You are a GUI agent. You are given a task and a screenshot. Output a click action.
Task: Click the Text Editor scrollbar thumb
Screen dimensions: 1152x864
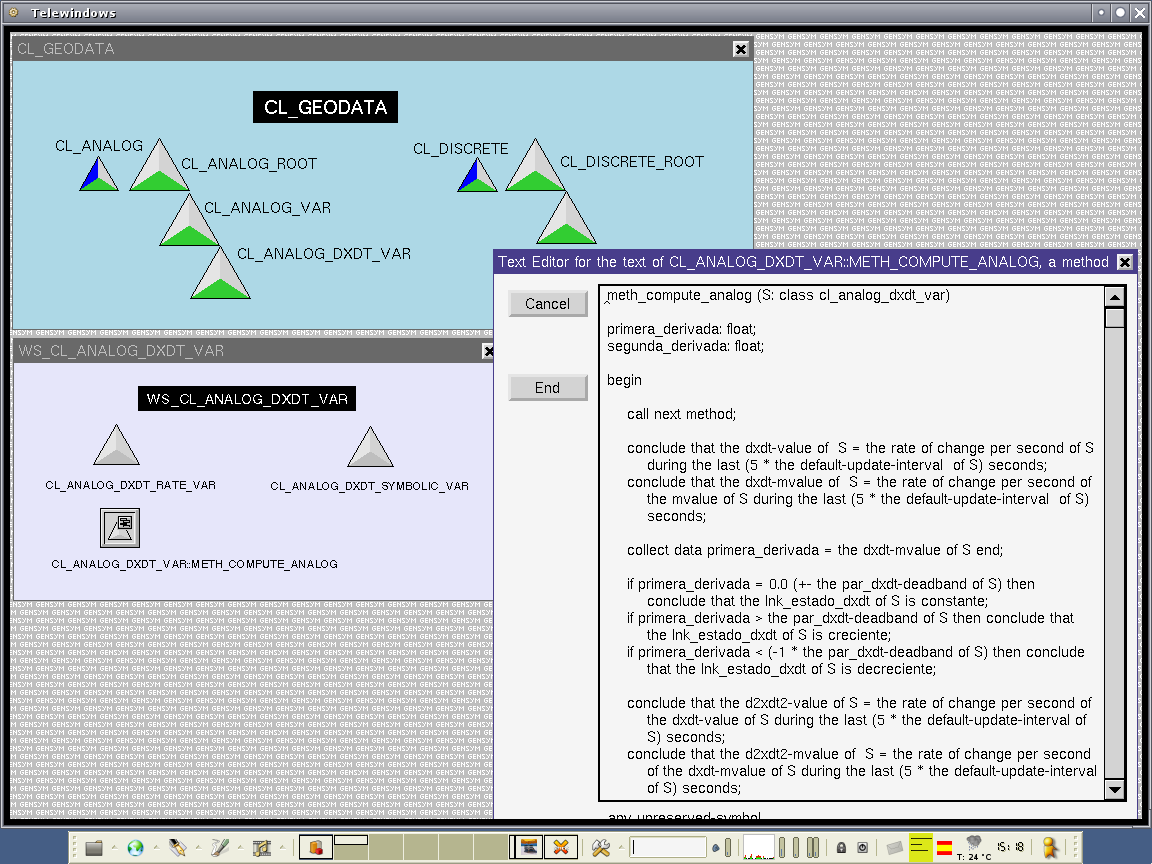click(x=1115, y=318)
